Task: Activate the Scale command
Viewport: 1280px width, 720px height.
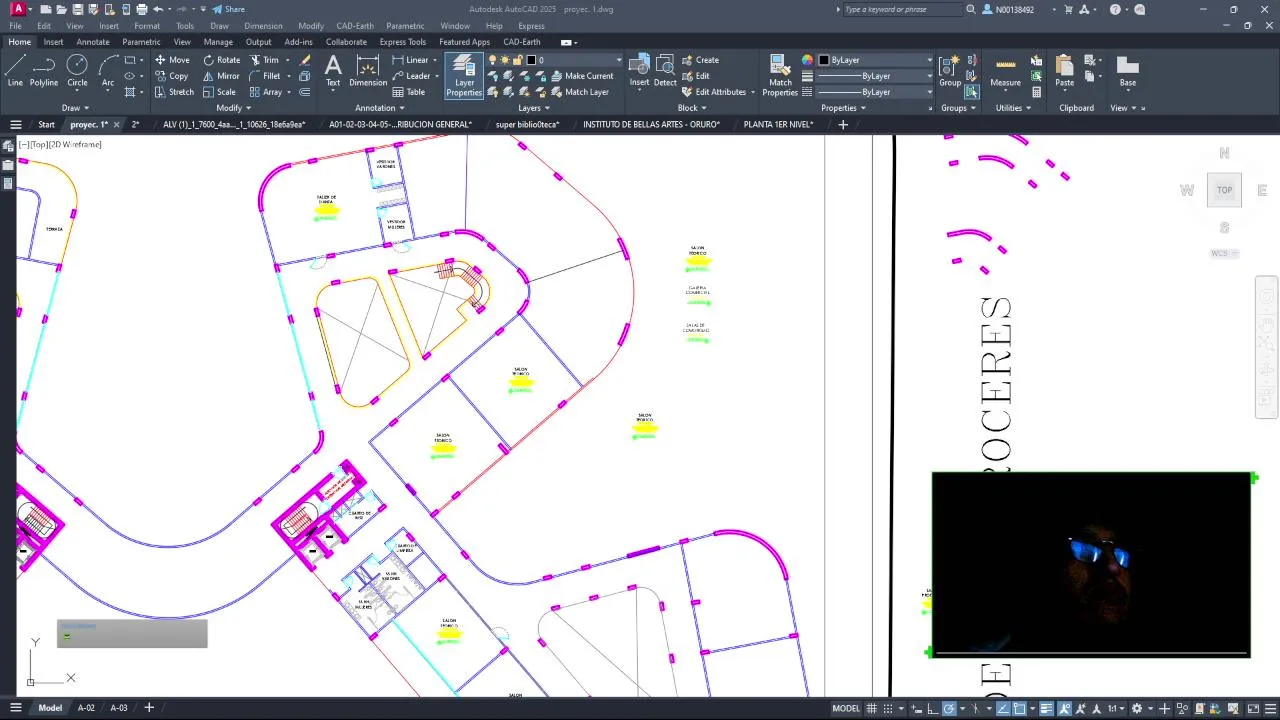Action: tap(218, 92)
